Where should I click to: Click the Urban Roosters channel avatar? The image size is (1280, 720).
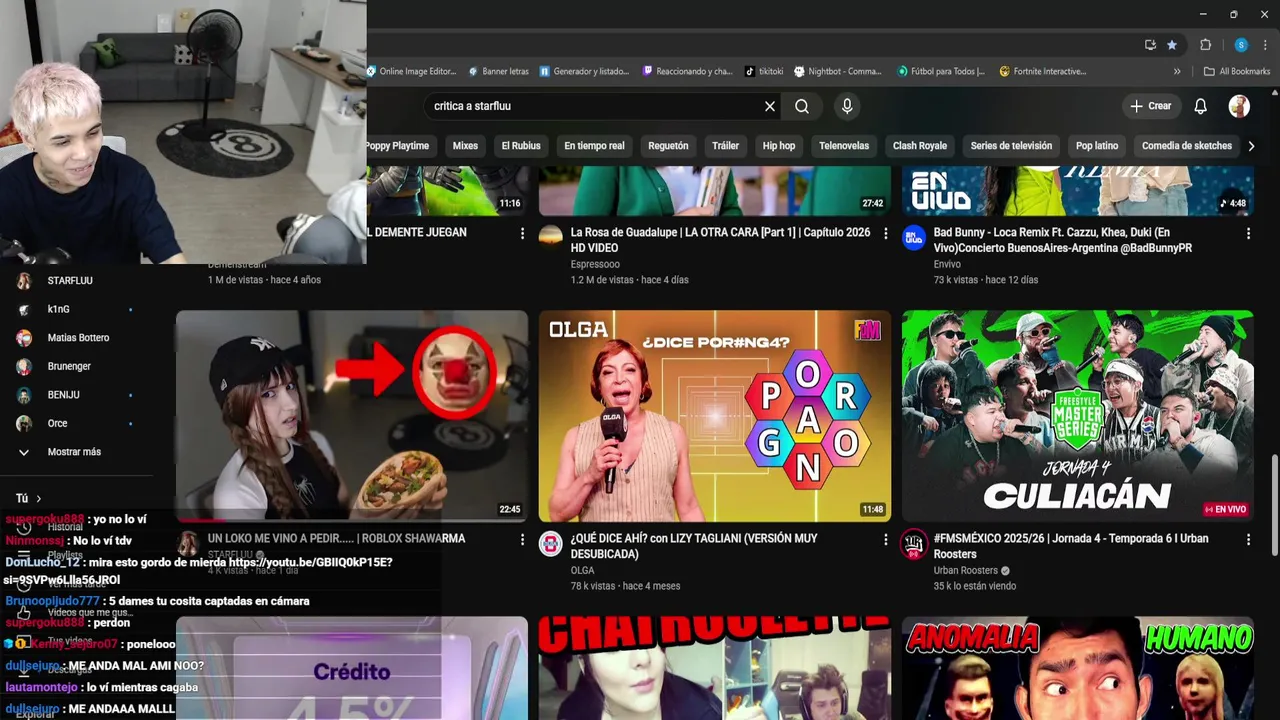click(913, 543)
